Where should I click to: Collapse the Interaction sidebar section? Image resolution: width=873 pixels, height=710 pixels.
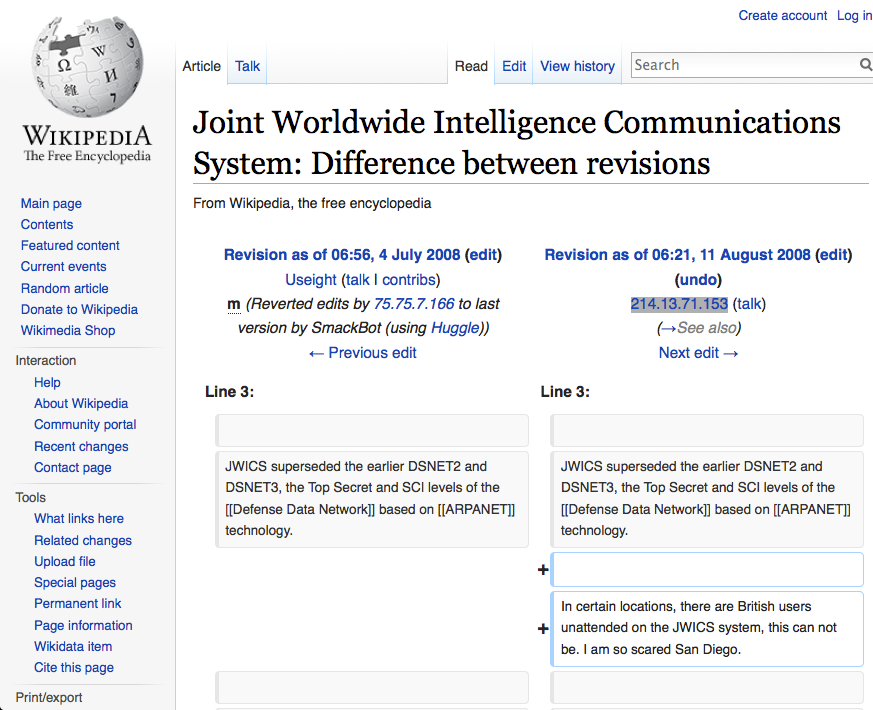[x=46, y=360]
